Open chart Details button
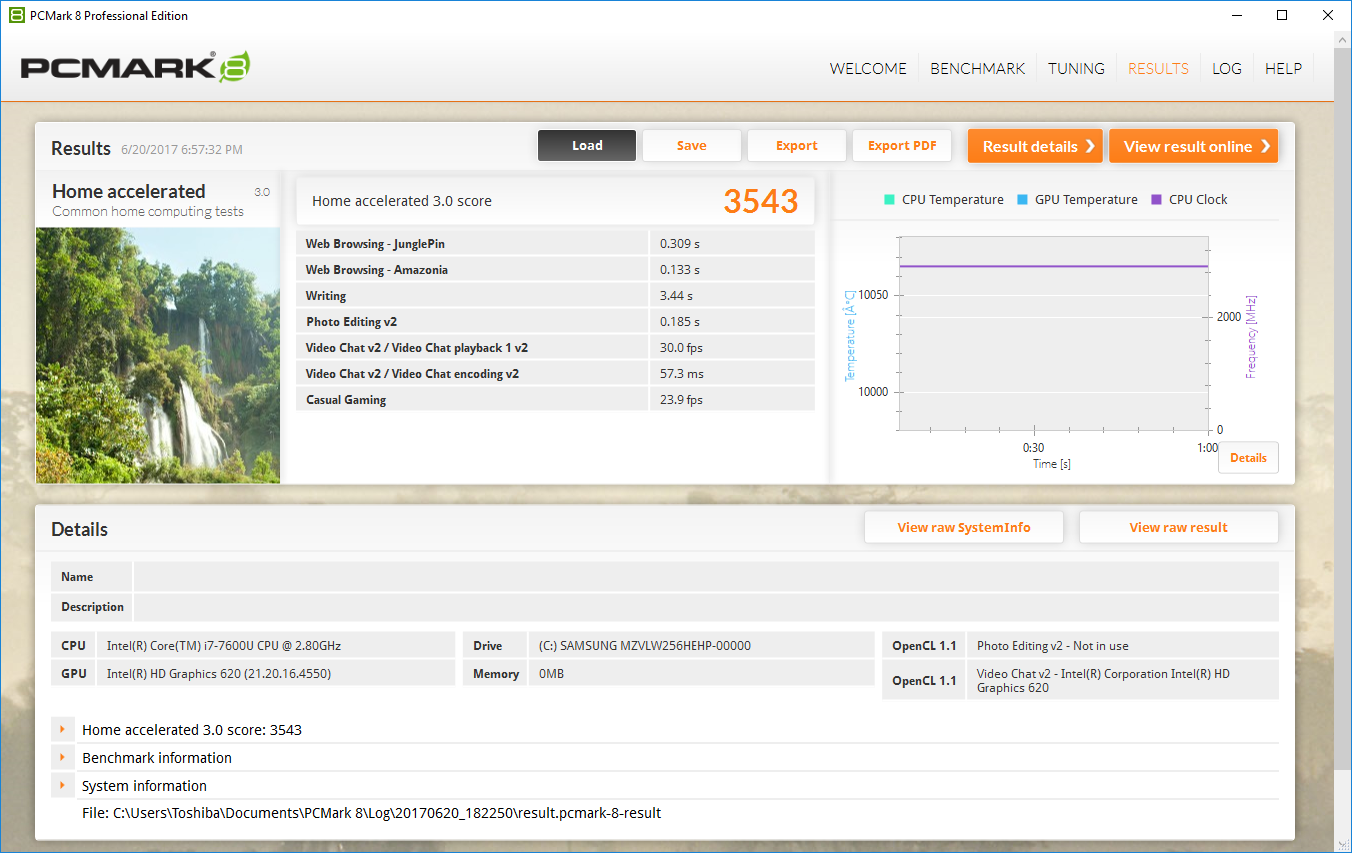Viewport: 1352px width, 853px height. tap(1248, 457)
